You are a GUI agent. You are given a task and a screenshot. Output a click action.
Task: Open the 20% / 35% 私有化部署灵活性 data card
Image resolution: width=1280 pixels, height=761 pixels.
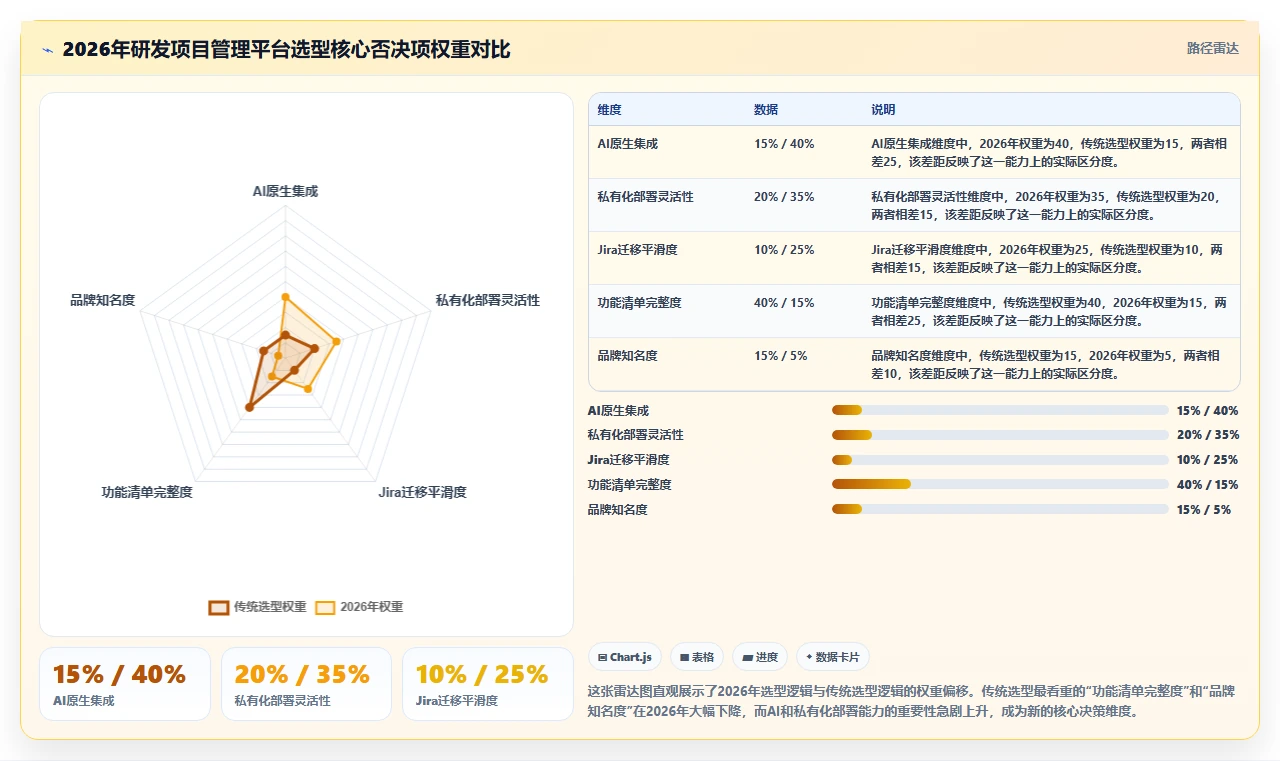306,684
